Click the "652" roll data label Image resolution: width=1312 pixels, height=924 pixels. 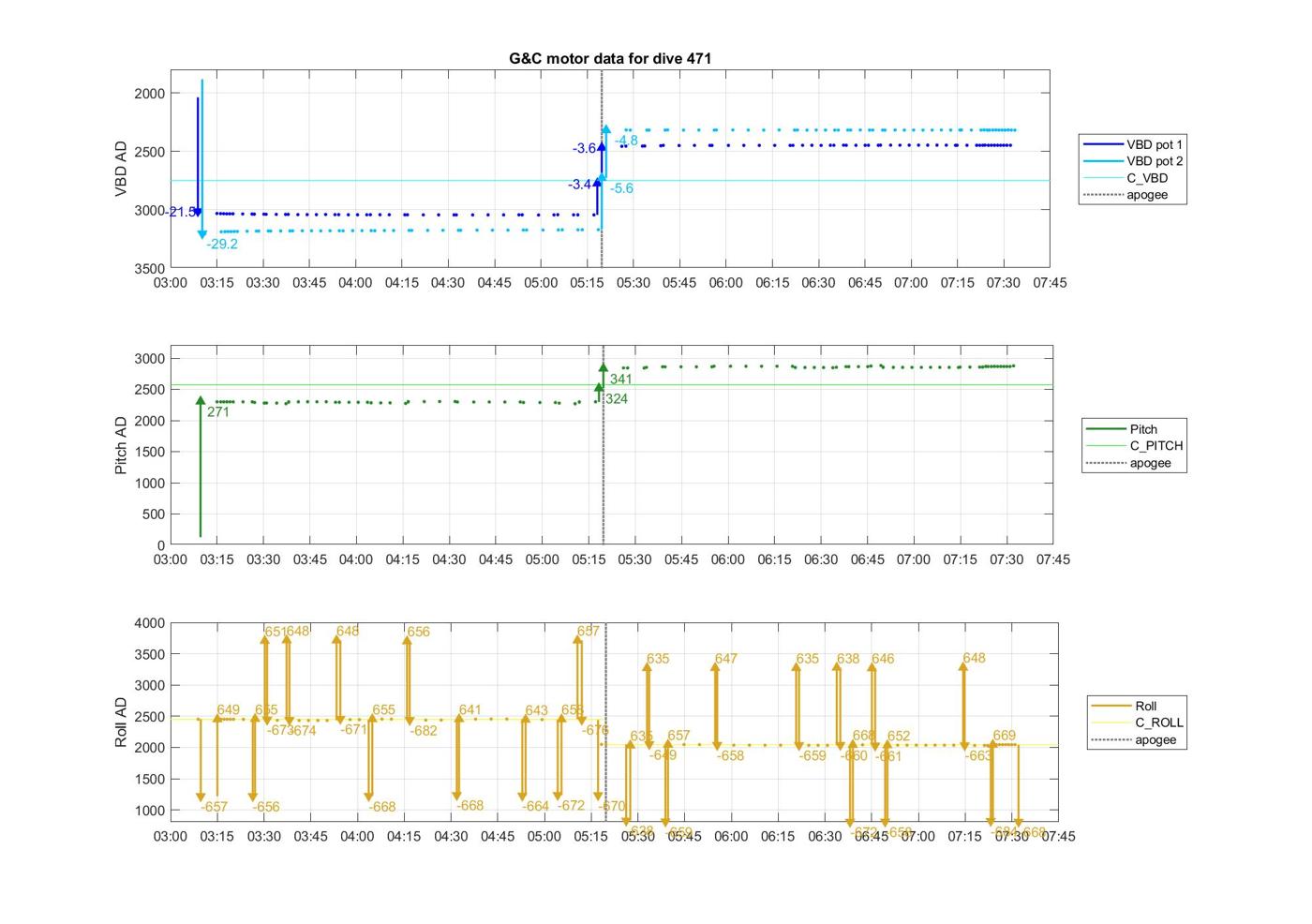pos(899,737)
